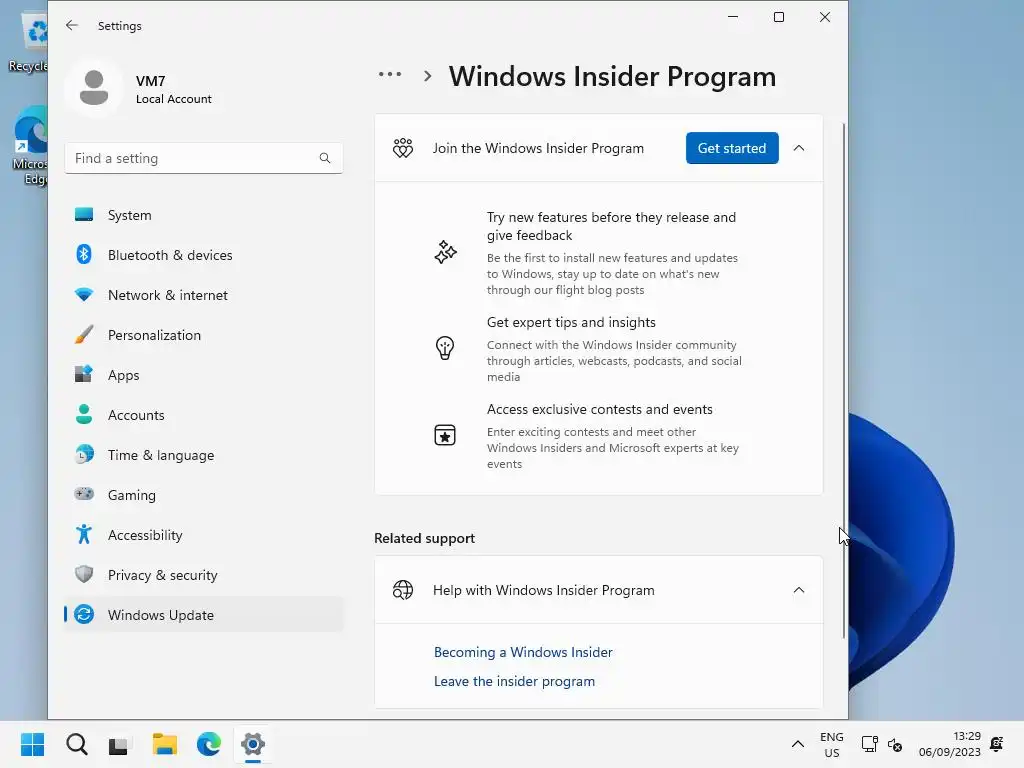Image resolution: width=1024 pixels, height=768 pixels.
Task: Click the Related support heading
Action: (424, 538)
